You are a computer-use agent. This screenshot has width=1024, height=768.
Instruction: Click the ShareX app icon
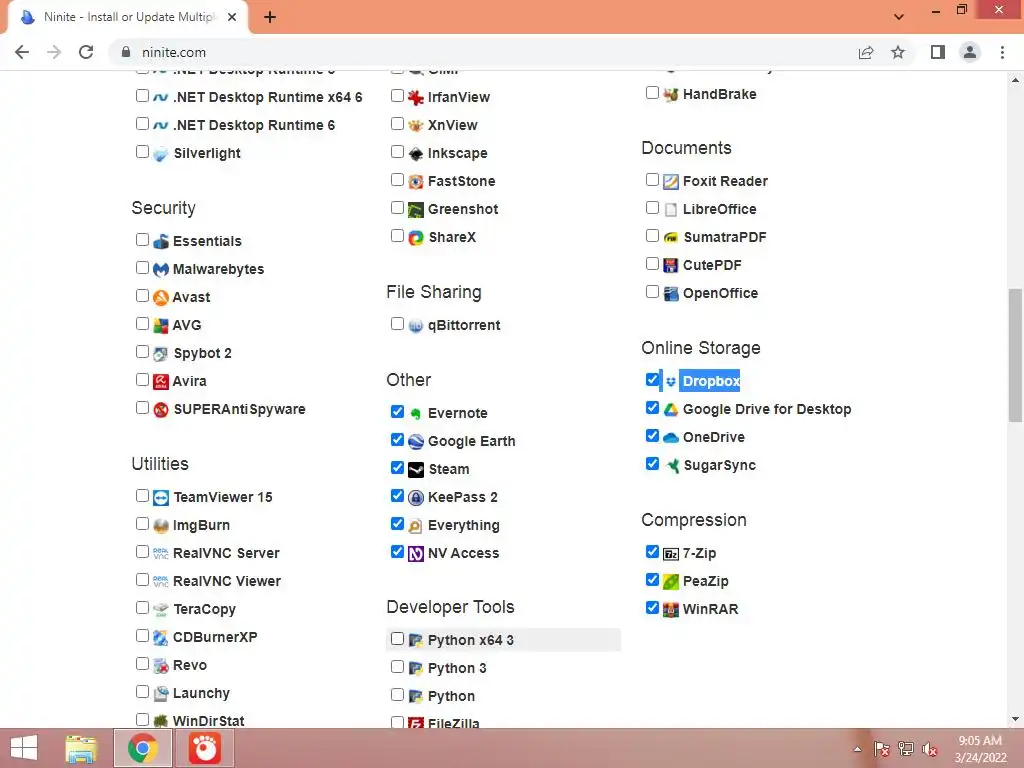[416, 238]
